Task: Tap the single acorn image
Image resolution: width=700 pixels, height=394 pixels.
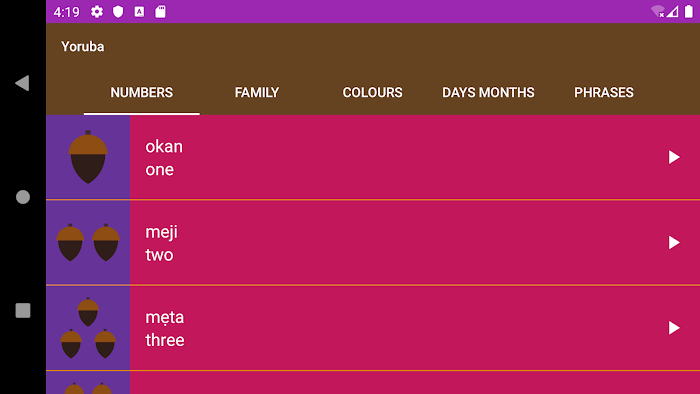Action: [88, 157]
